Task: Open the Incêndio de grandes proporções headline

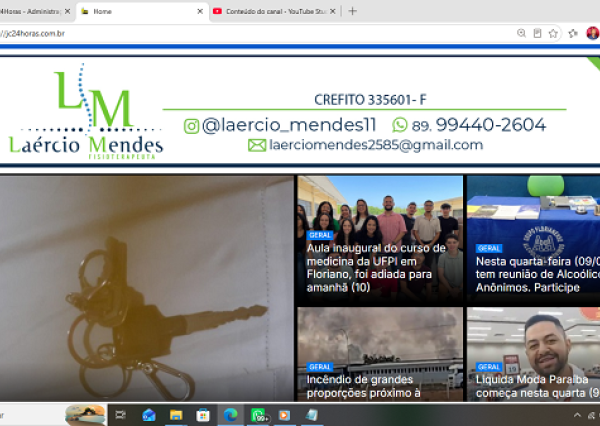Action: (364, 387)
